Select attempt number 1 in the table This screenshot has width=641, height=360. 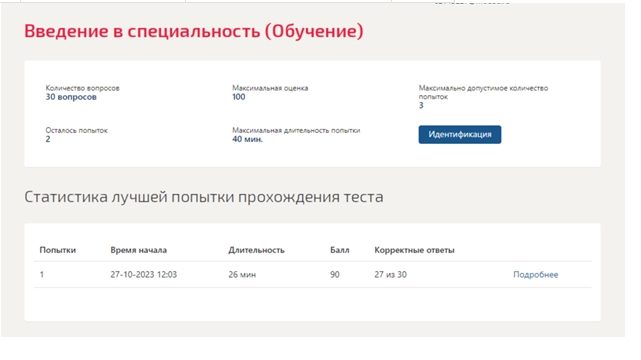pyautogui.click(x=42, y=275)
